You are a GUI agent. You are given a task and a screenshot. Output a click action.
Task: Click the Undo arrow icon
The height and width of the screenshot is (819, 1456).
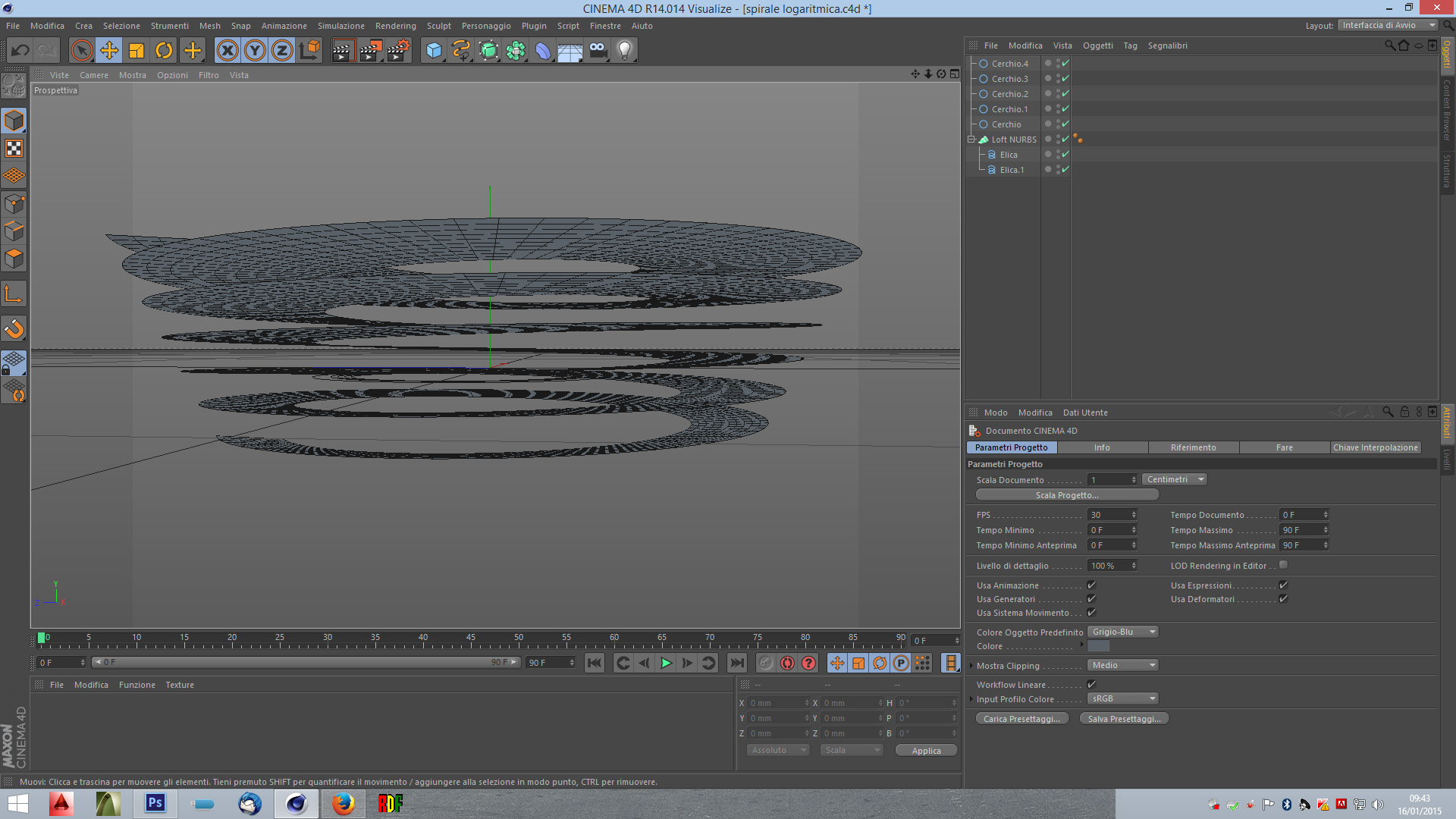(20, 51)
